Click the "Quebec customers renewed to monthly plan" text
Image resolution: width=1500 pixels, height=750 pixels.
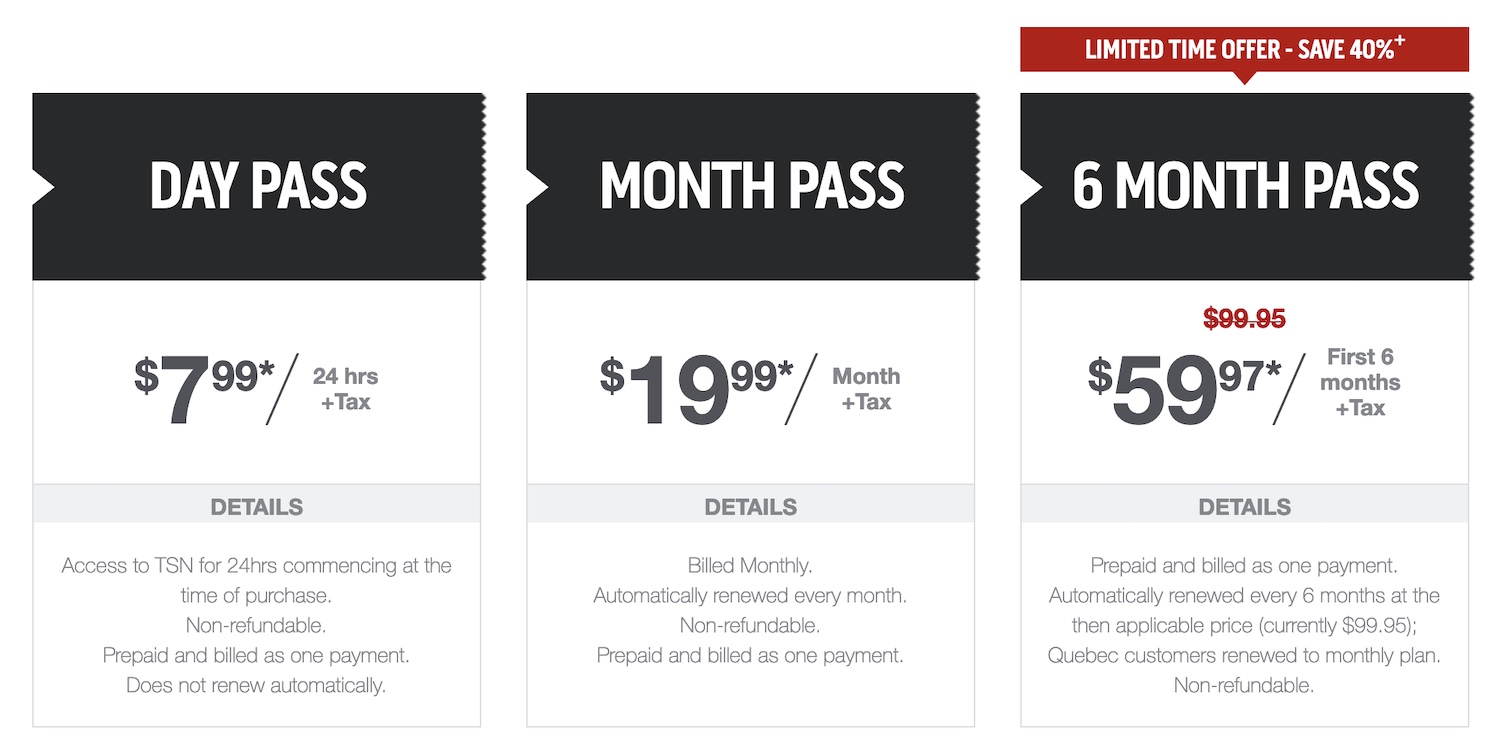pyautogui.click(x=1244, y=656)
